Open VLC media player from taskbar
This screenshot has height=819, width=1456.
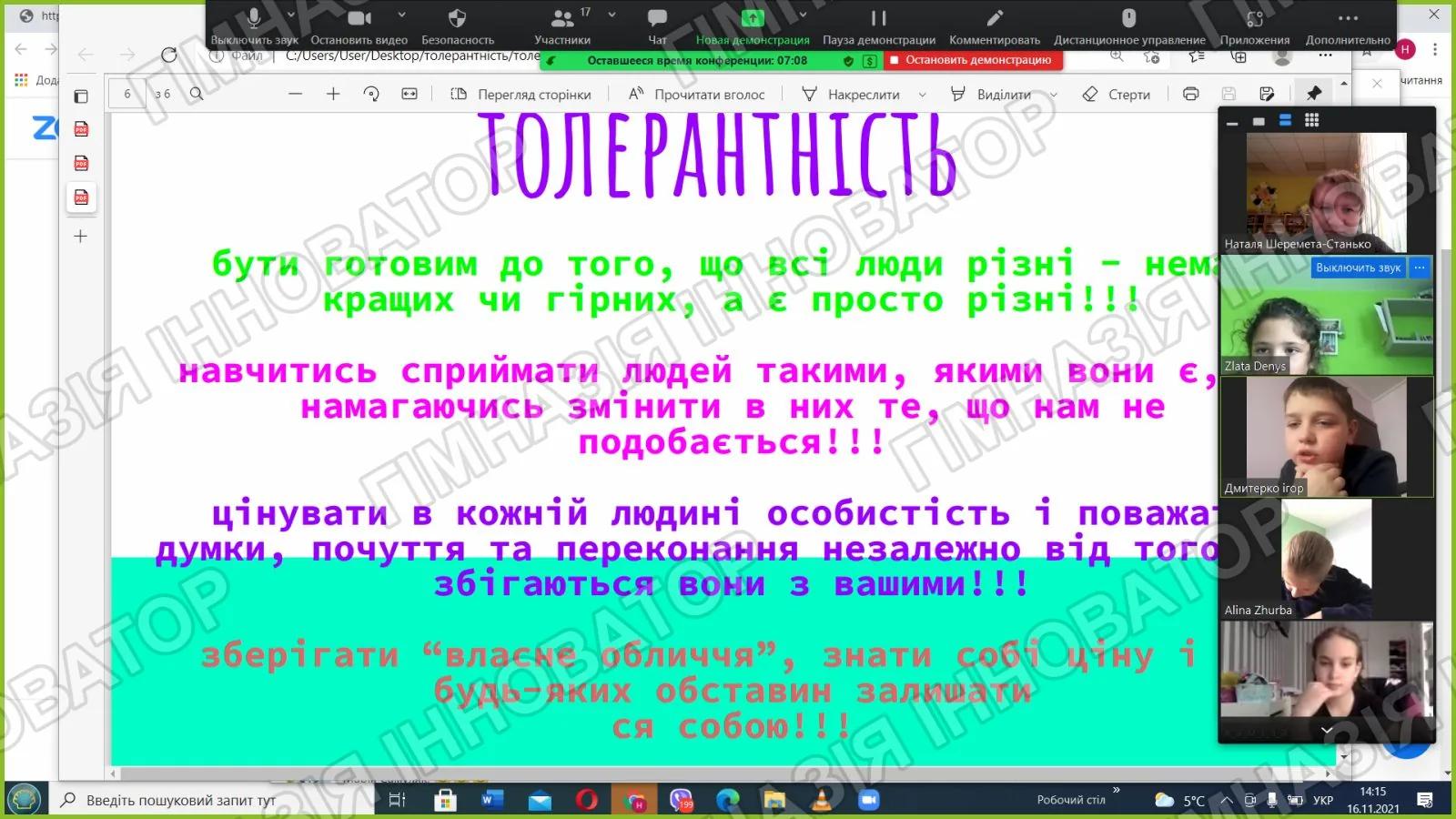(x=822, y=800)
